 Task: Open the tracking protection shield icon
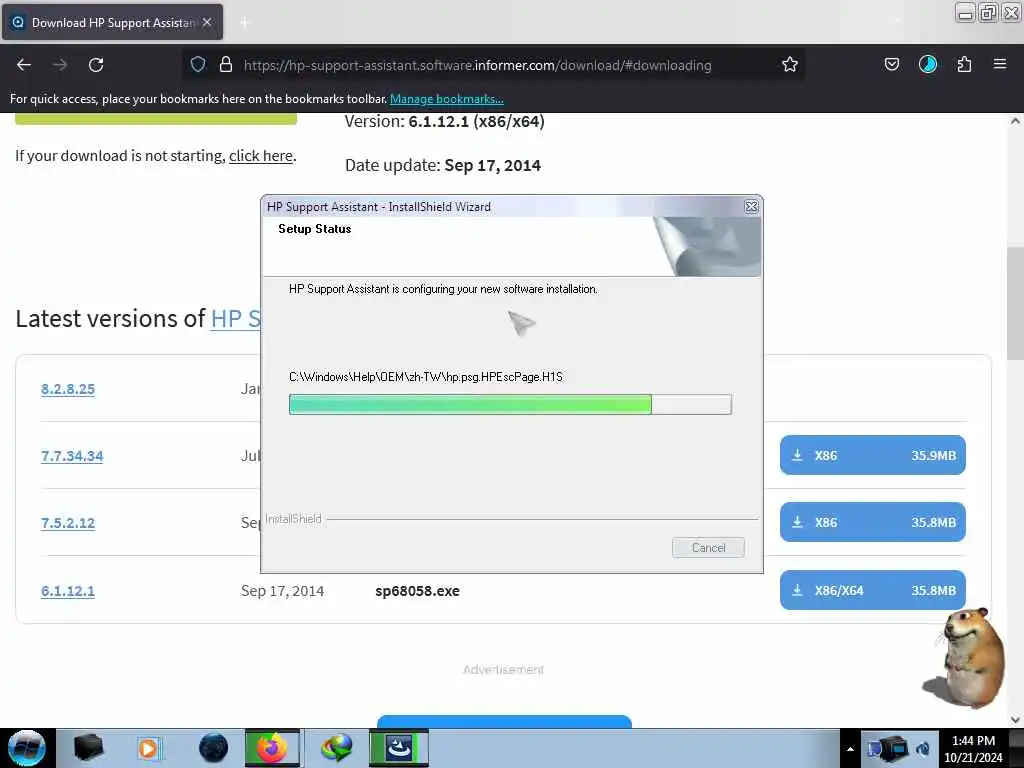[x=198, y=65]
